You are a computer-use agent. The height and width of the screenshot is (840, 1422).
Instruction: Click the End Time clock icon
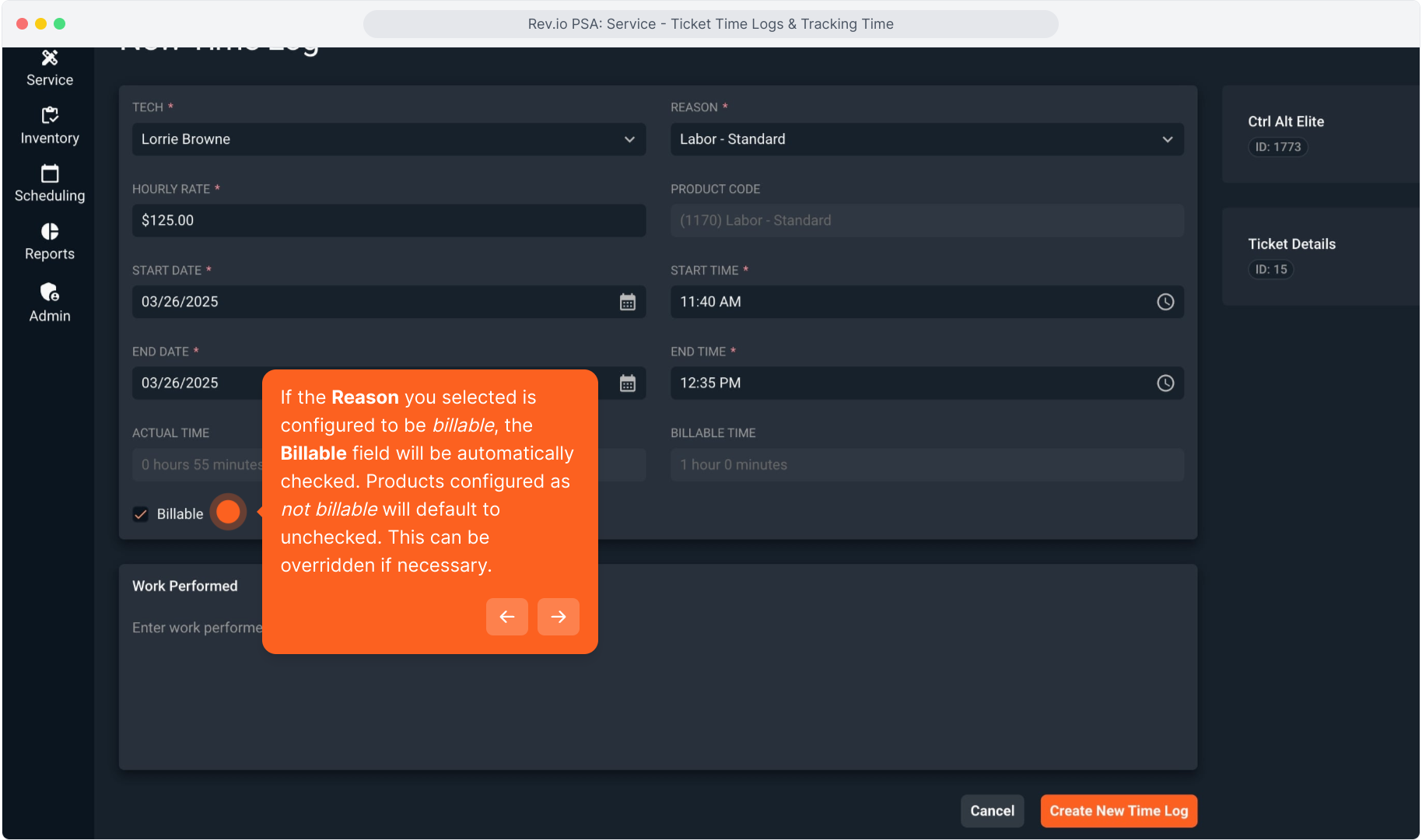click(x=1165, y=383)
